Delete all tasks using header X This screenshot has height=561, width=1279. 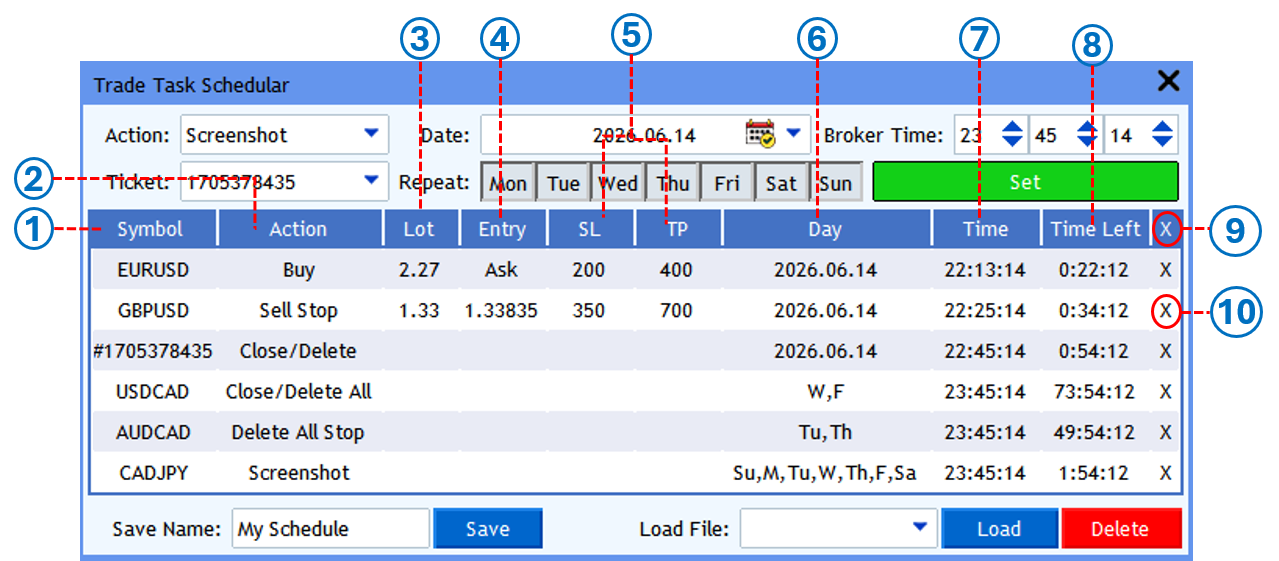click(1165, 229)
